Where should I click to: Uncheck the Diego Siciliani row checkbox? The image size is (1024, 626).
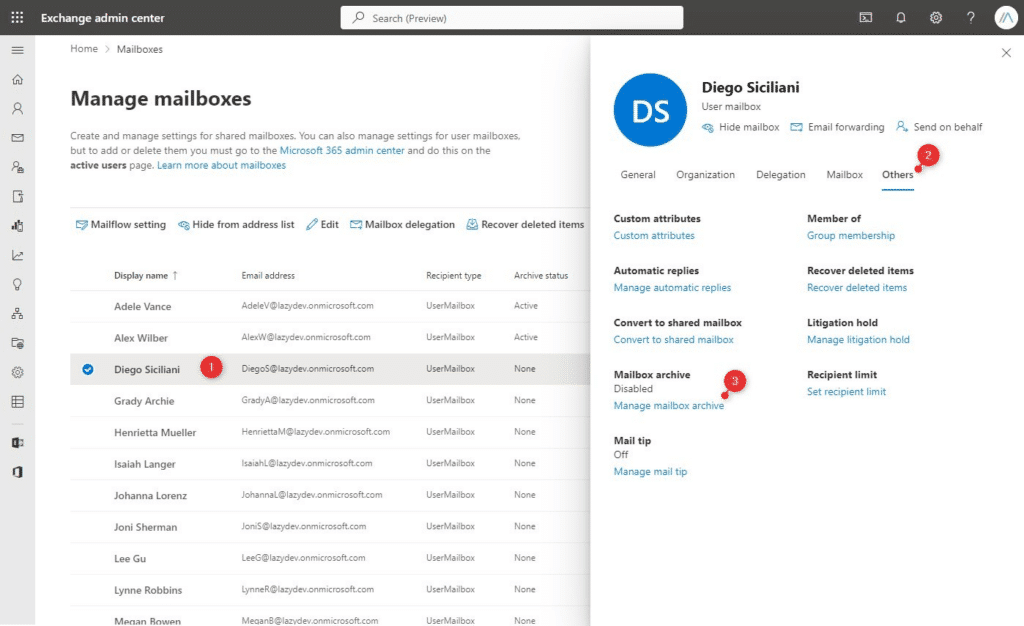88,369
